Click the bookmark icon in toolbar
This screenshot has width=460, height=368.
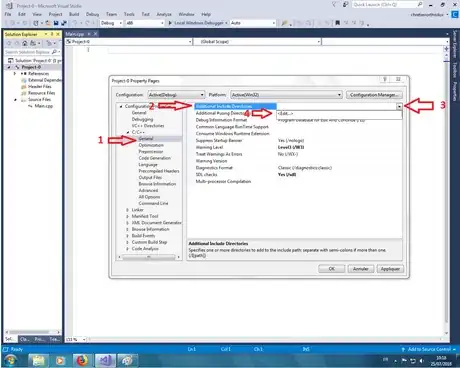coord(337,23)
